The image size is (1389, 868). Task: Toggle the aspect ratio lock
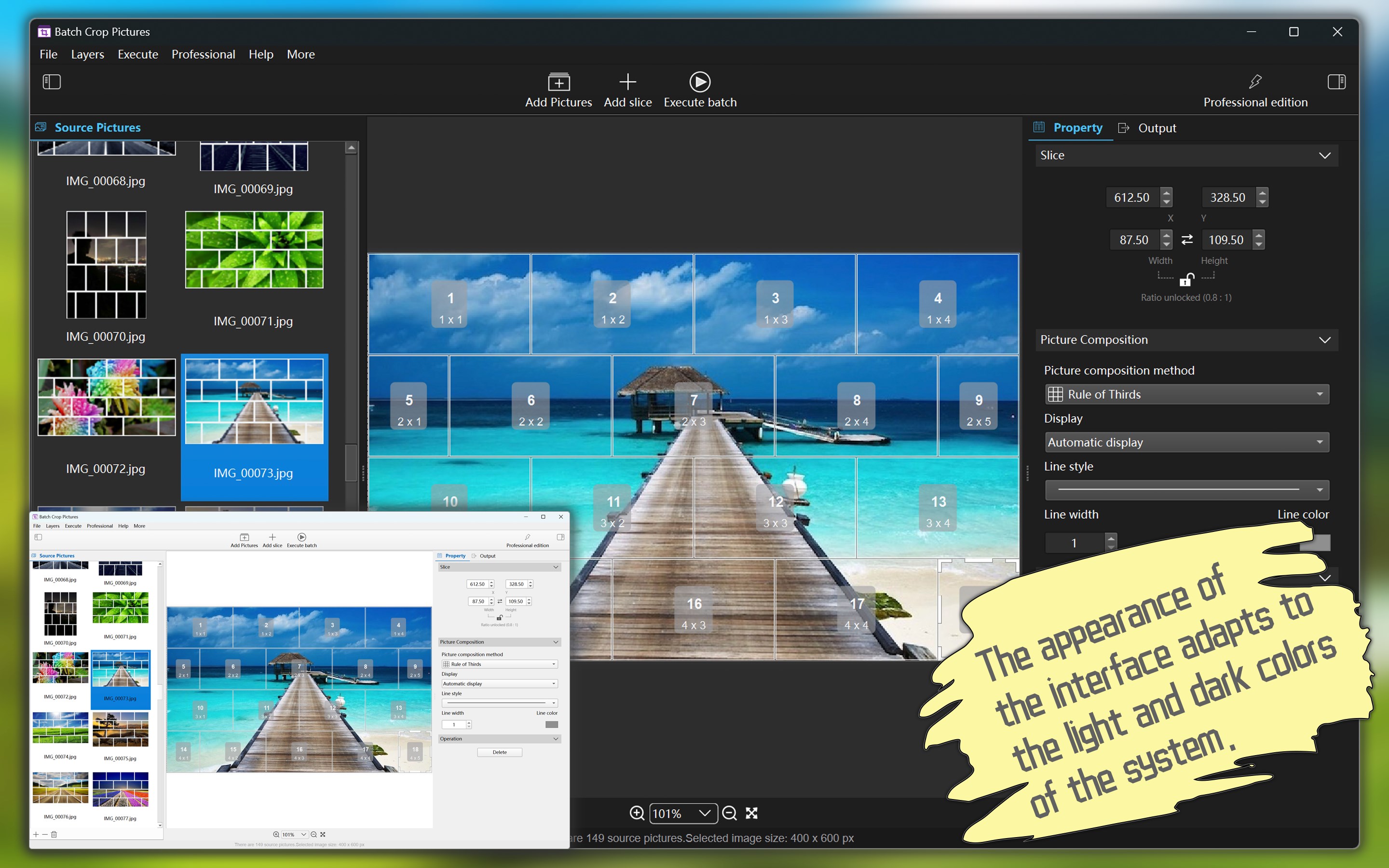click(1186, 280)
